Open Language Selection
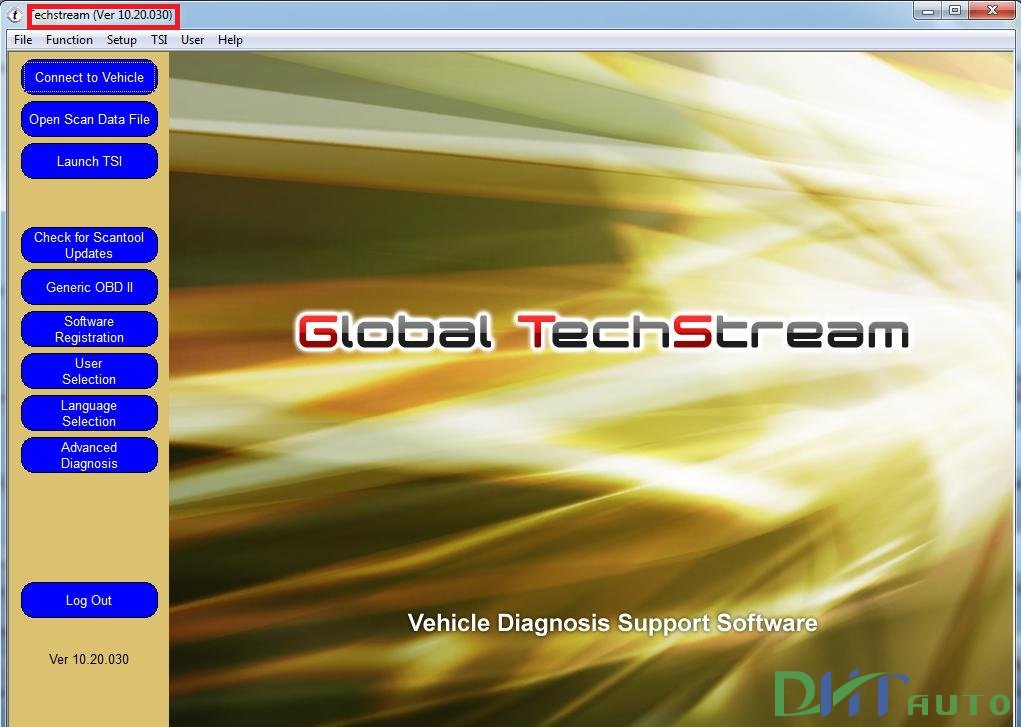1021x727 pixels. click(x=89, y=414)
